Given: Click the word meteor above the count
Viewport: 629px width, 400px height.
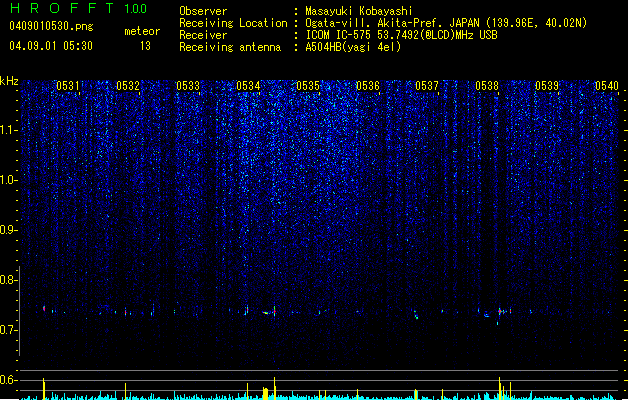Looking at the screenshot, I should 142,31.
